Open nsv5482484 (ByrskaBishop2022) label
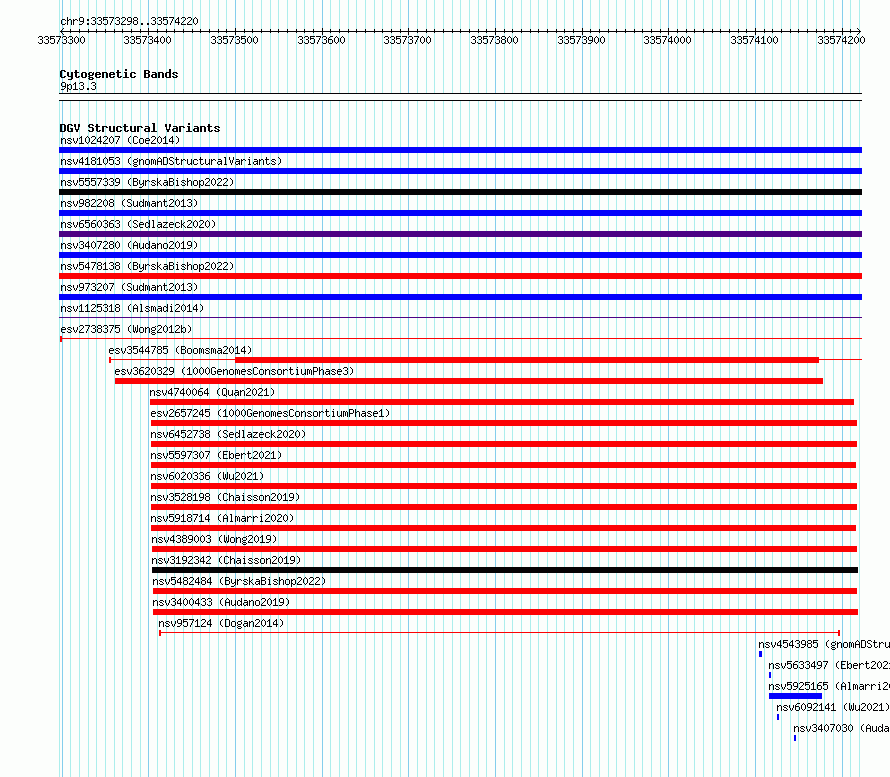Screen dimensions: 890x777 (239, 581)
